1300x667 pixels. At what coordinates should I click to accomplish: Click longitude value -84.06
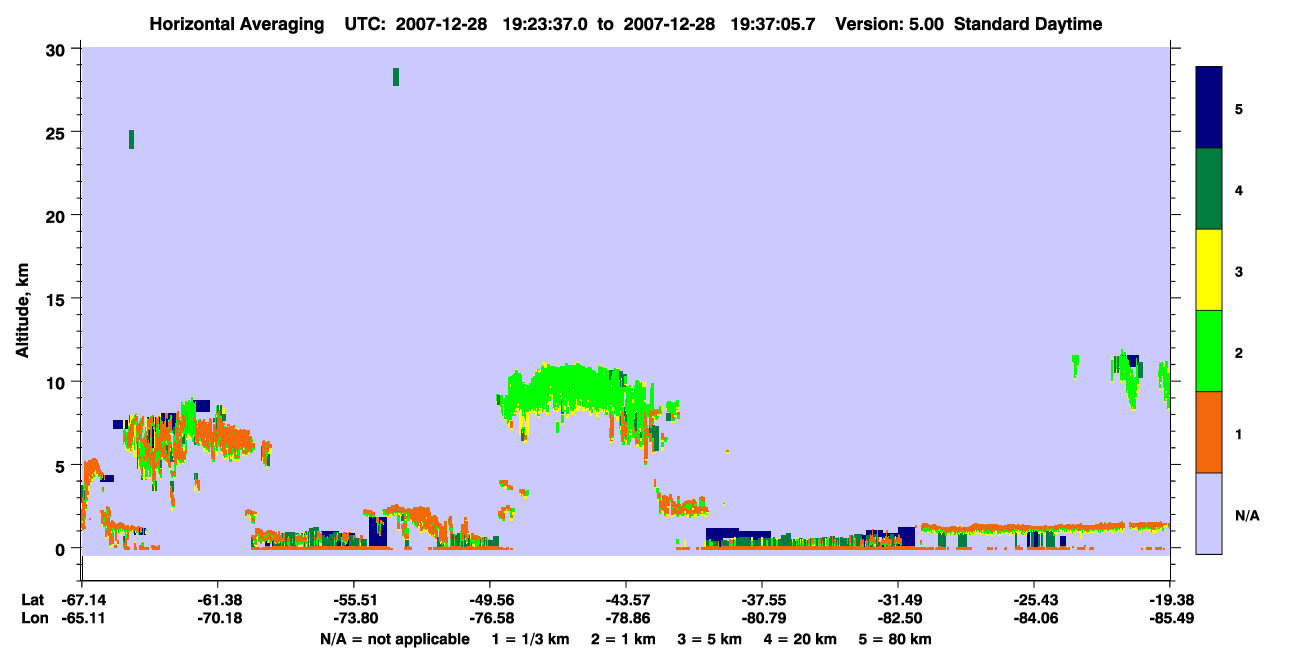[x=1034, y=618]
